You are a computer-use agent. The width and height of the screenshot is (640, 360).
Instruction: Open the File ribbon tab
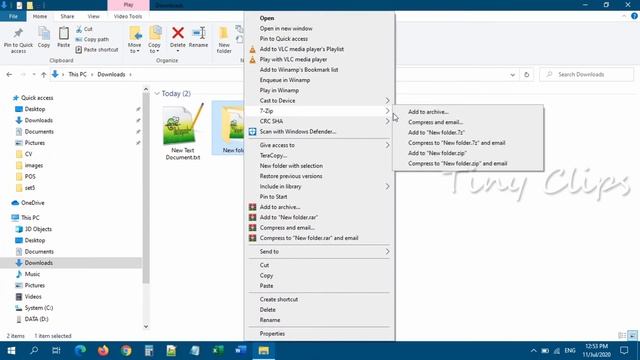click(13, 16)
